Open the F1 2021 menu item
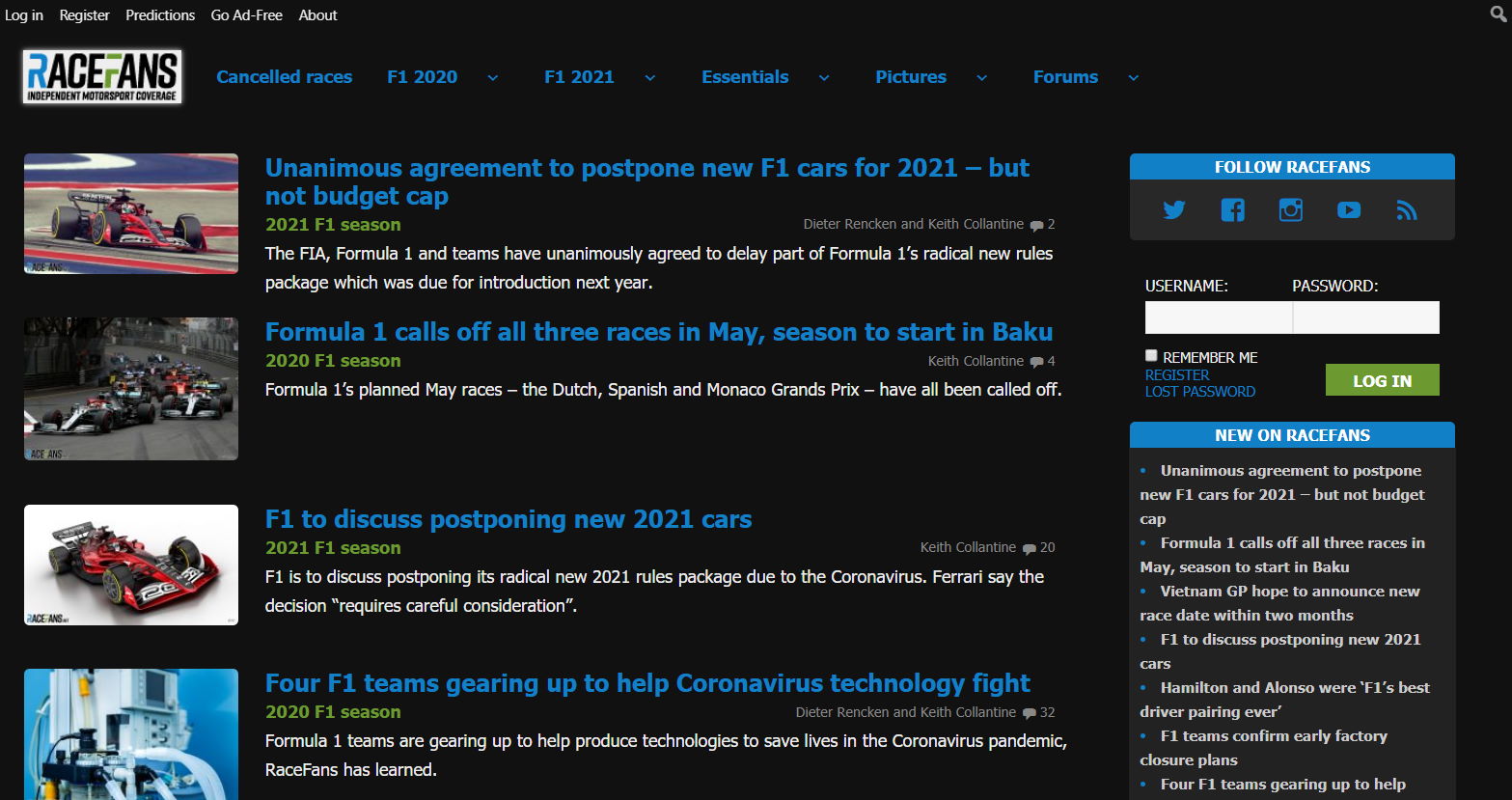1512x800 pixels. point(579,77)
